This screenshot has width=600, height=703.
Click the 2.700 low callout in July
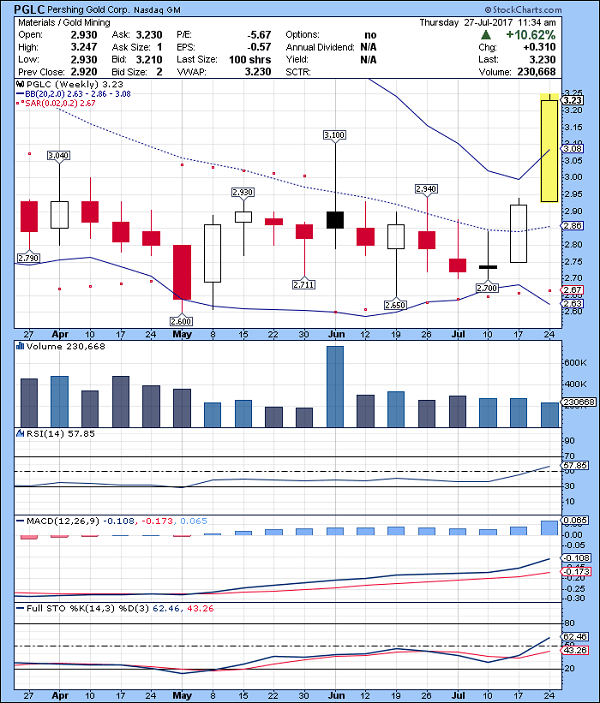tap(487, 287)
